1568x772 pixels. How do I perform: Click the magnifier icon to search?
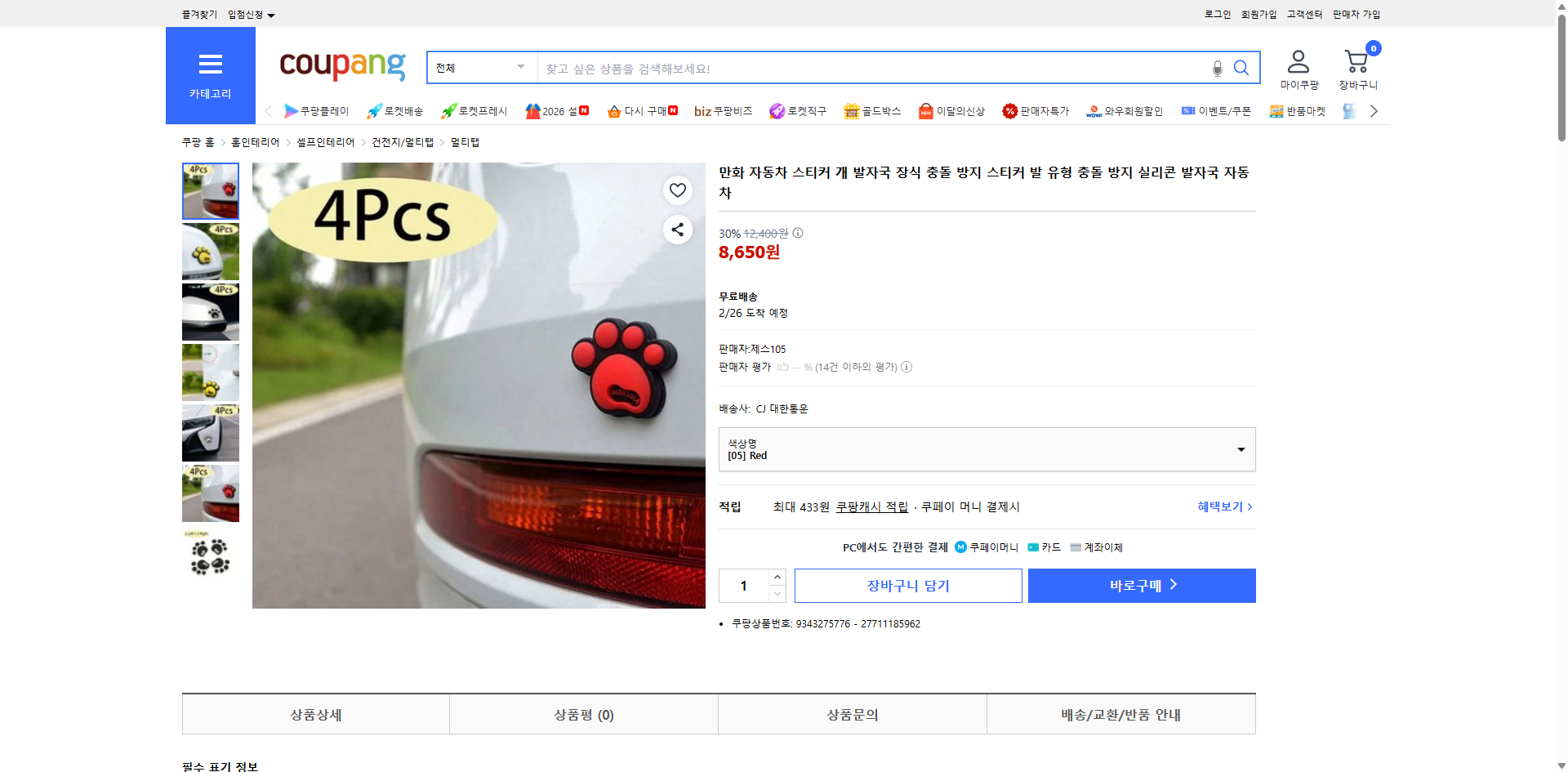pos(1241,68)
